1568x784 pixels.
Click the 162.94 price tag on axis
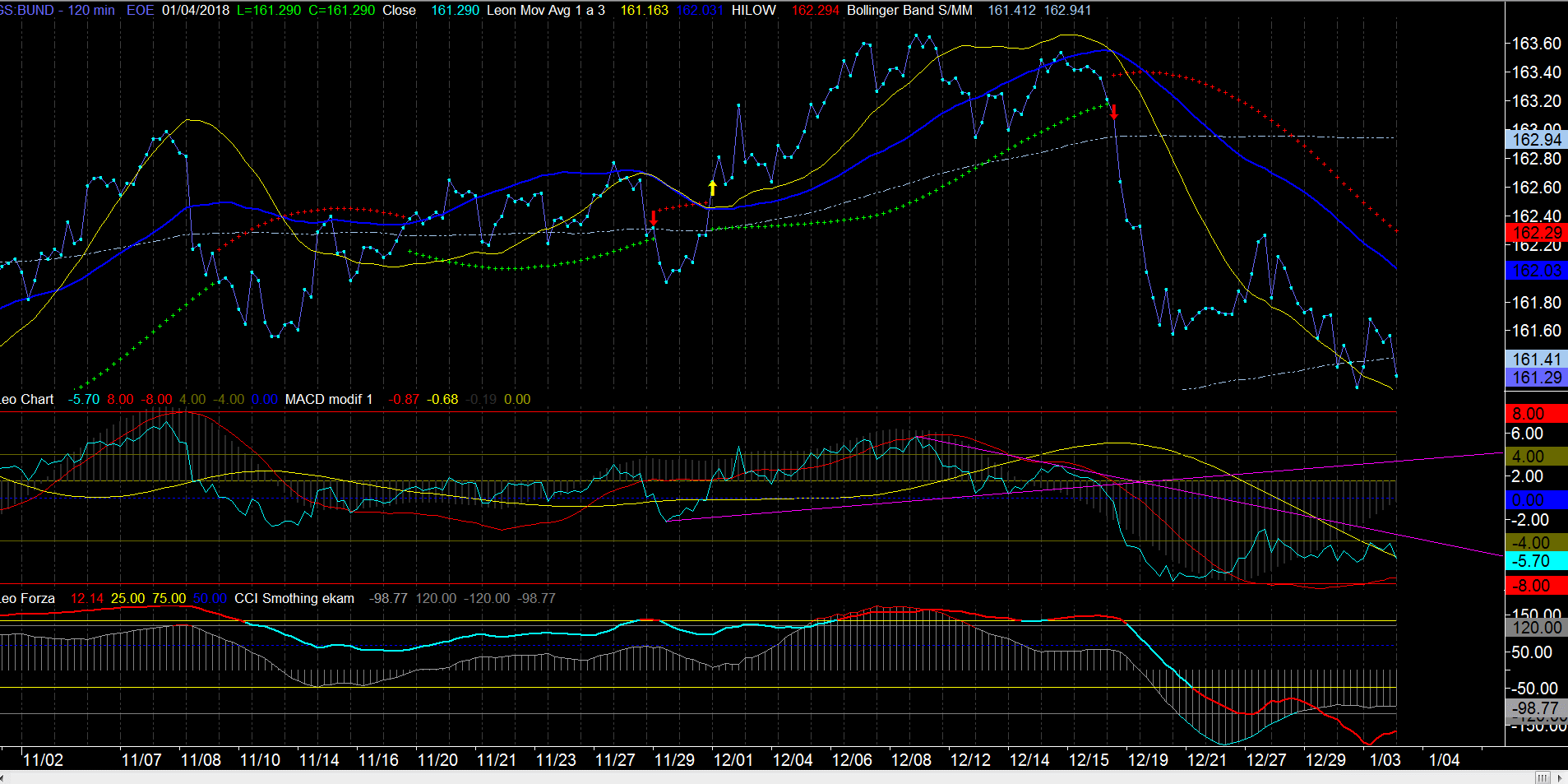(1537, 140)
